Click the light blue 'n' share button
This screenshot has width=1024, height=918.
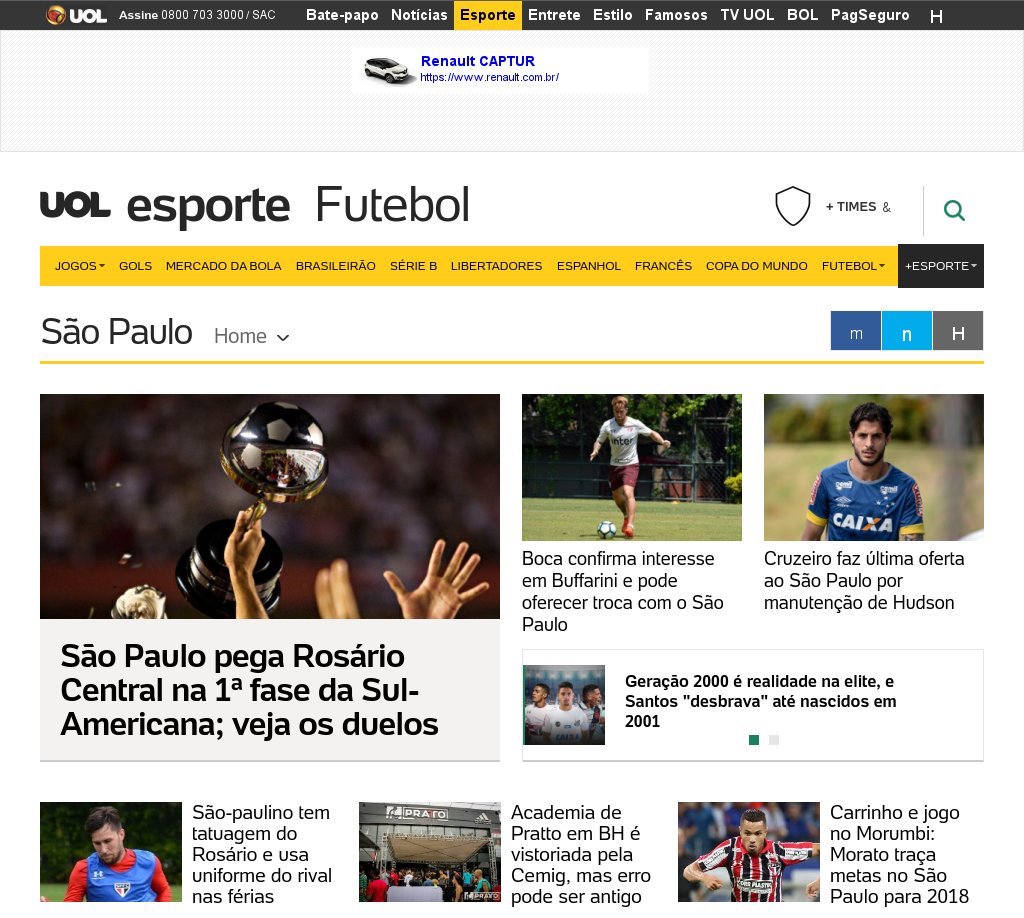906,331
